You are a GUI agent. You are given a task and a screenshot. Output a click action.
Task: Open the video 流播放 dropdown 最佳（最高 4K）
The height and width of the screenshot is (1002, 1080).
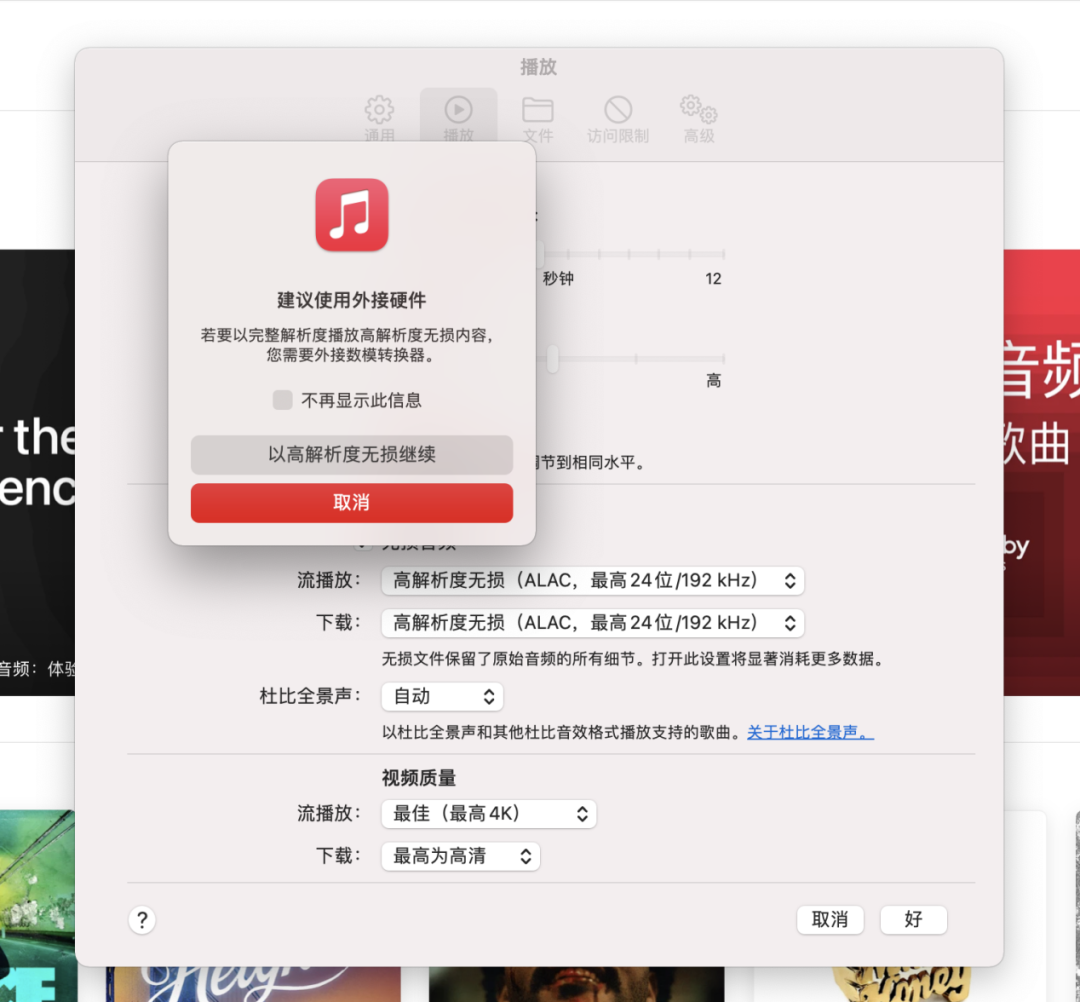[488, 814]
